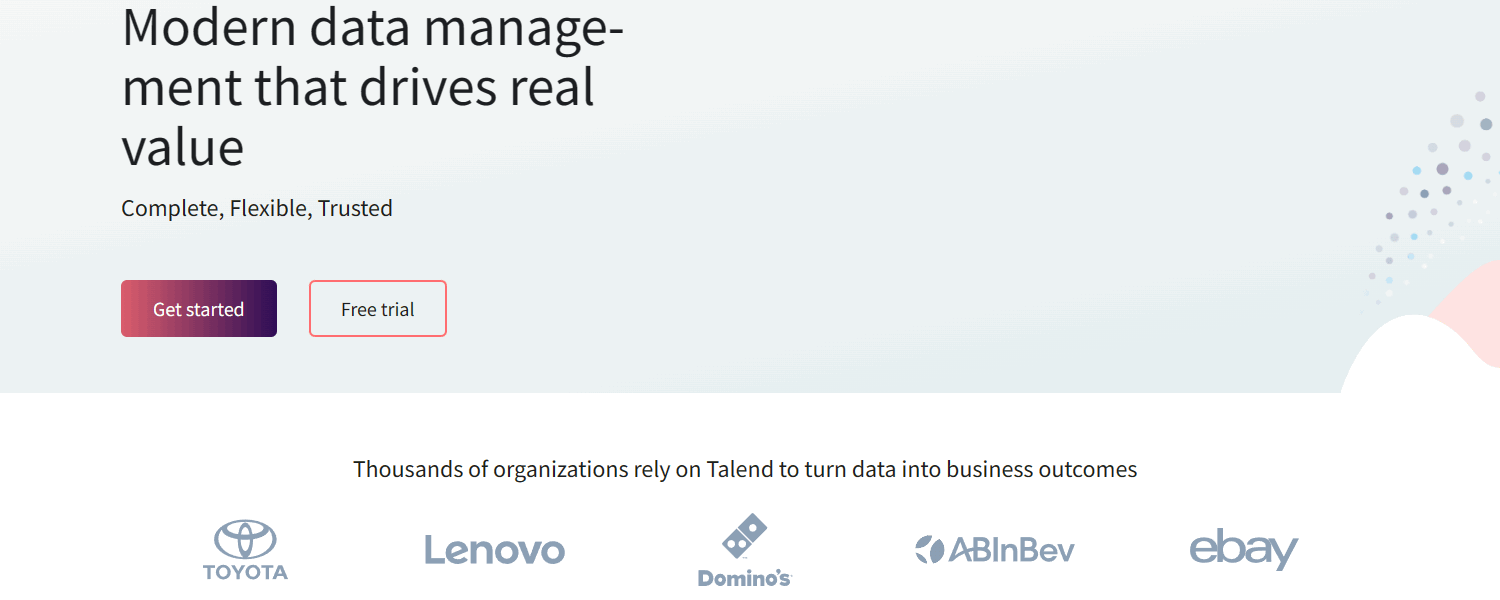Screen dimensions: 1500x600
Task: Select the tagline Complete, Flexible, Trusted
Action: tap(256, 208)
